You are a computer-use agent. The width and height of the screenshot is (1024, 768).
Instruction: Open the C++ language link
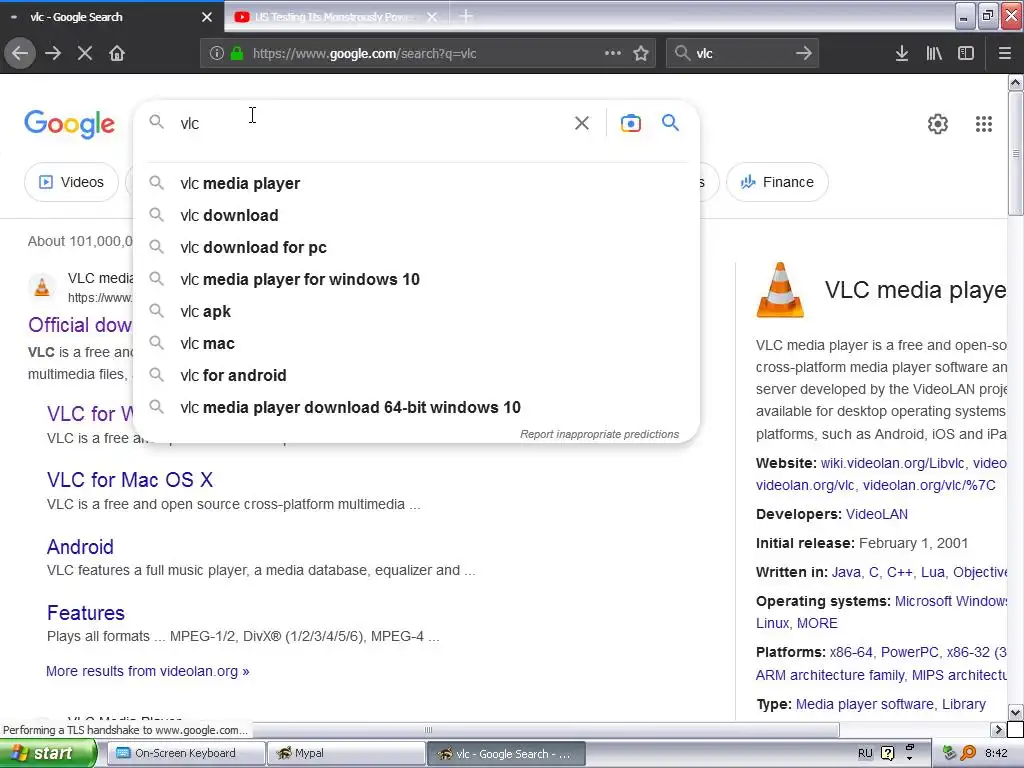point(899,572)
